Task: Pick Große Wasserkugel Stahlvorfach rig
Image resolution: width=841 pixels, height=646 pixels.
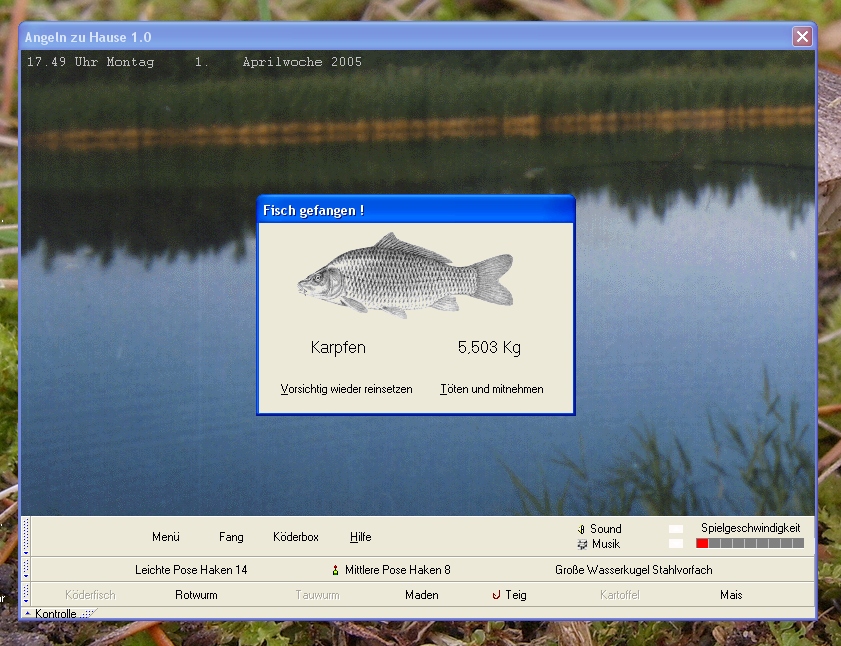Action: tap(633, 570)
